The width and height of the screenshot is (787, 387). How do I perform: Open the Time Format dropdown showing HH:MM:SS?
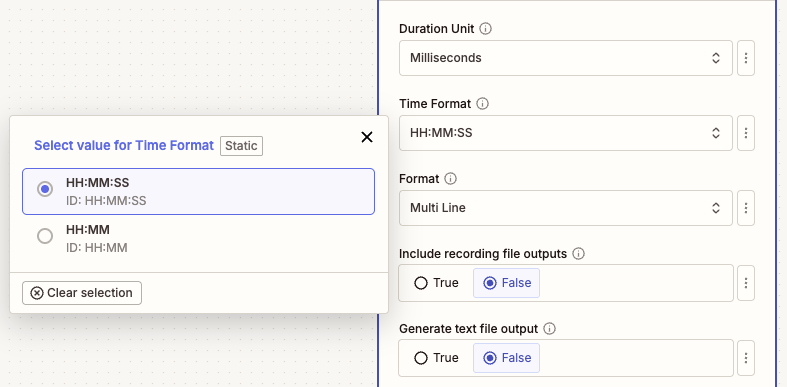(566, 133)
